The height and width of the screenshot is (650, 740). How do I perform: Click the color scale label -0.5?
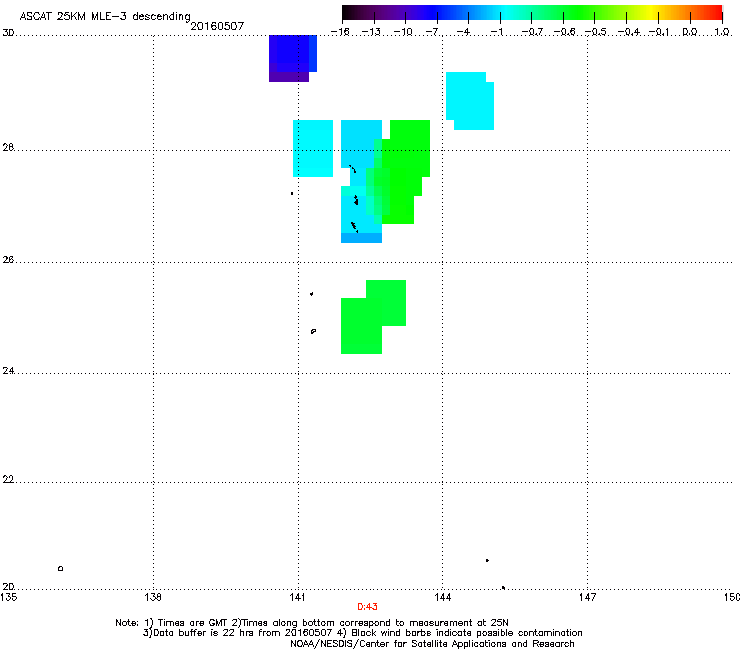596,32
